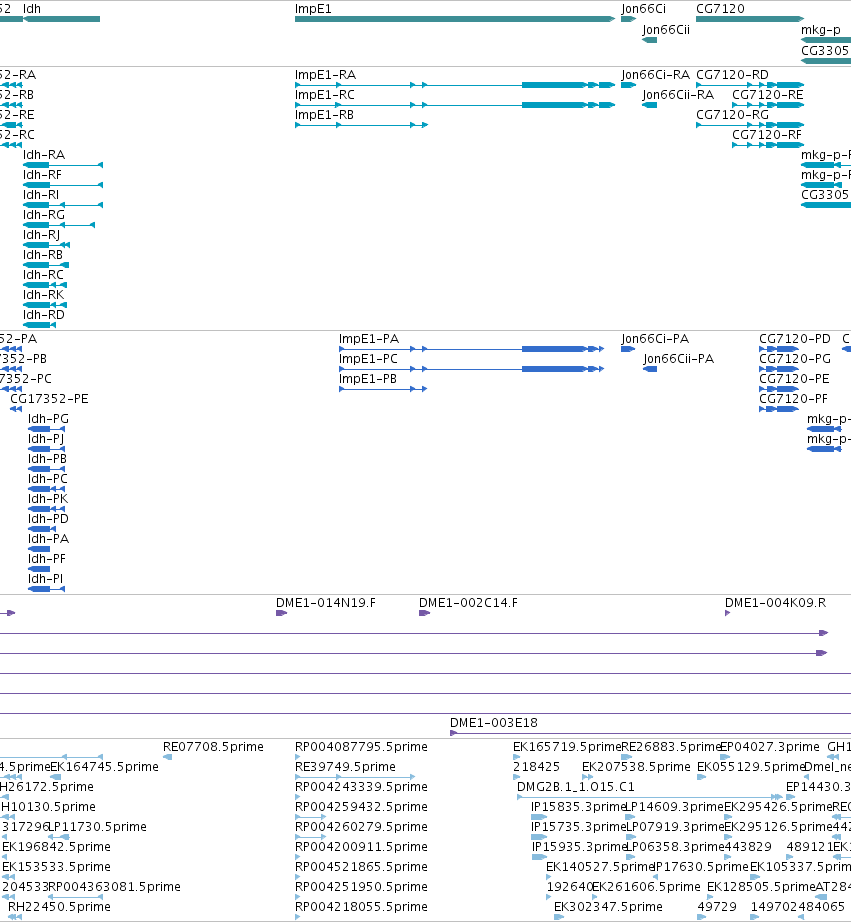Image resolution: width=851 pixels, height=922 pixels.
Task: Click transcript CG7120-RD
Action: [750, 85]
